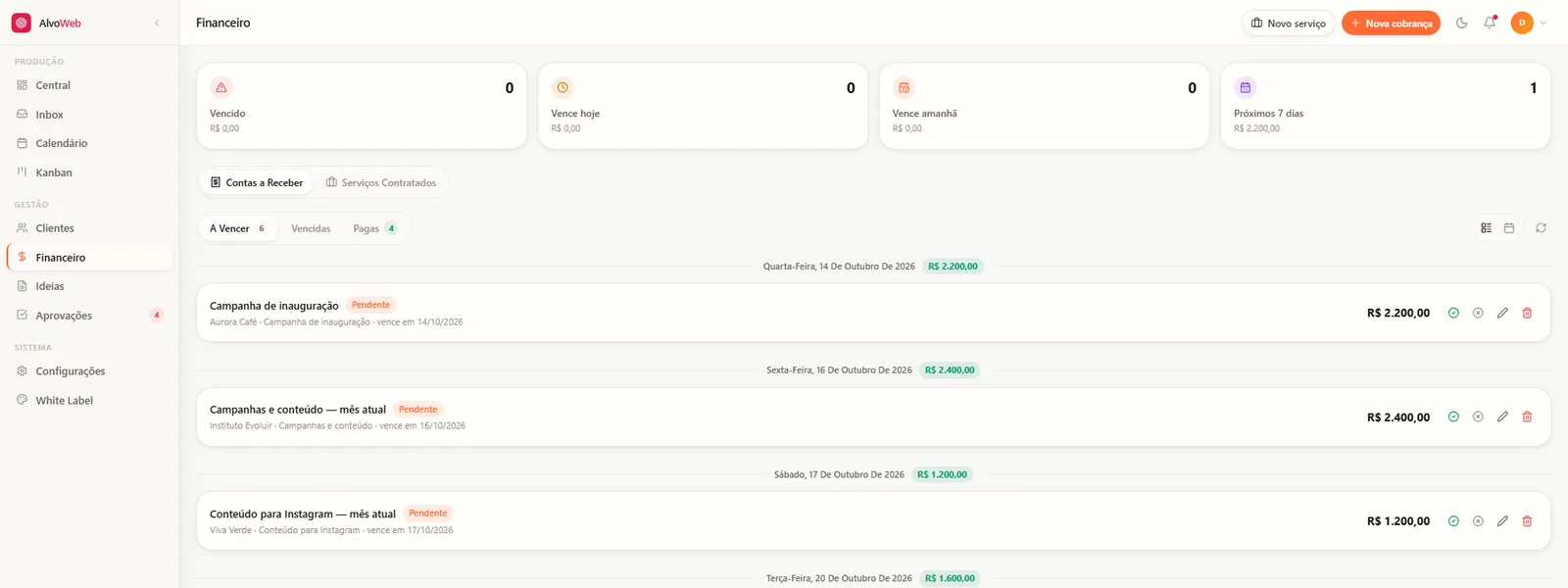Switch to calendar view layout
Image resolution: width=1568 pixels, height=588 pixels.
(x=1509, y=228)
